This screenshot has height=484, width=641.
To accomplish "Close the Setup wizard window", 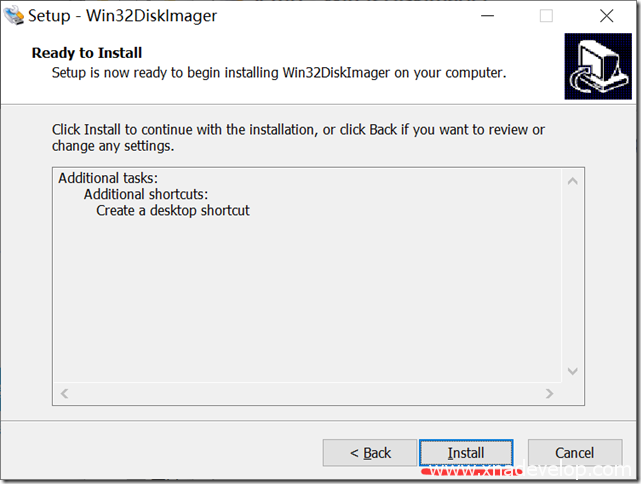I will coord(606,16).
